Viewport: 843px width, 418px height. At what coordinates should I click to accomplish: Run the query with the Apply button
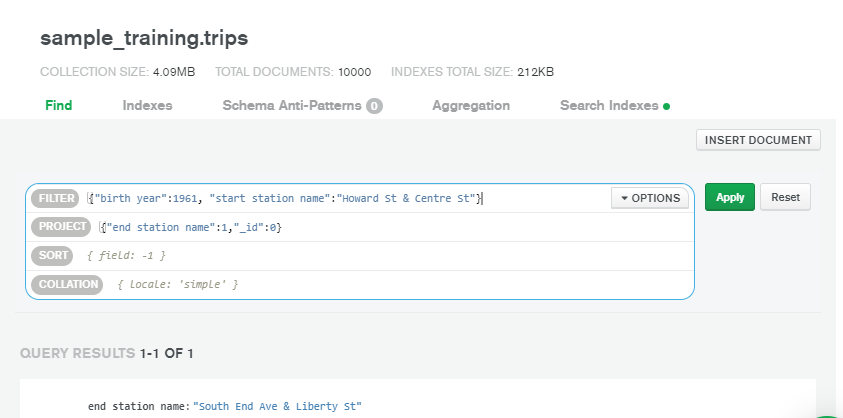730,198
